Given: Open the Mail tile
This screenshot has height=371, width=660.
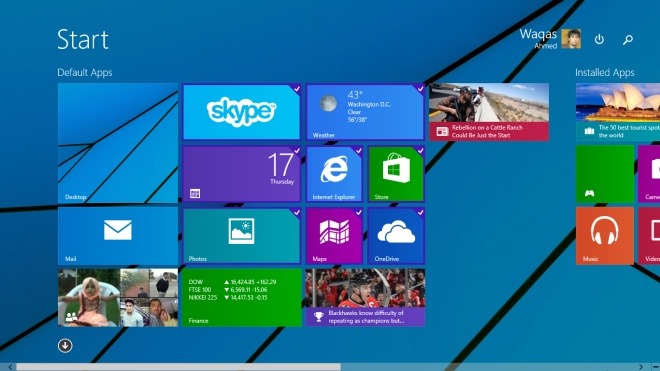Looking at the screenshot, I should click(117, 236).
